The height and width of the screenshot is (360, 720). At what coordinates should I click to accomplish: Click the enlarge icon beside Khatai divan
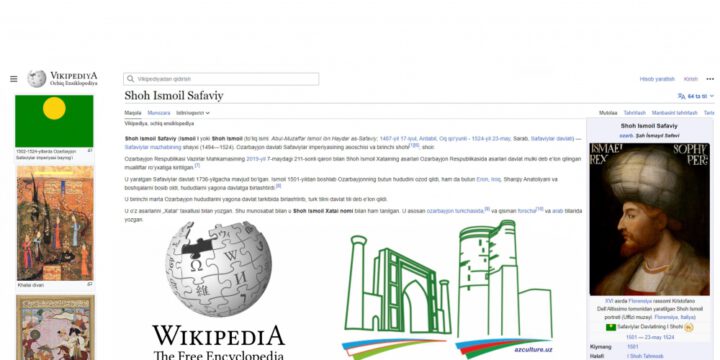coord(90,284)
